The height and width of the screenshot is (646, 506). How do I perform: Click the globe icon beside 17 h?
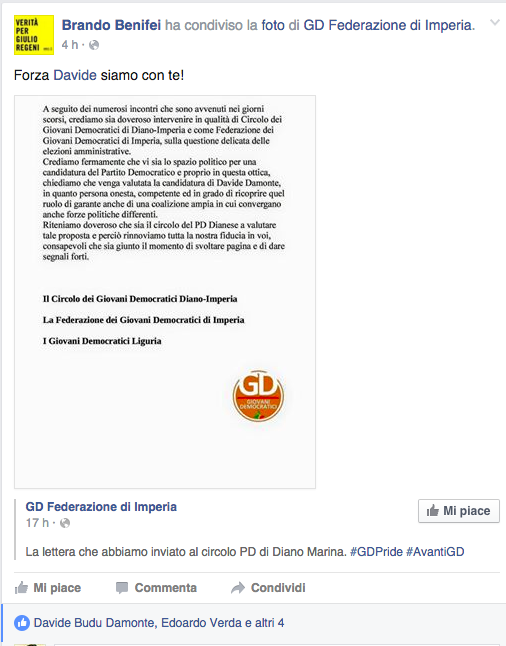click(x=65, y=523)
